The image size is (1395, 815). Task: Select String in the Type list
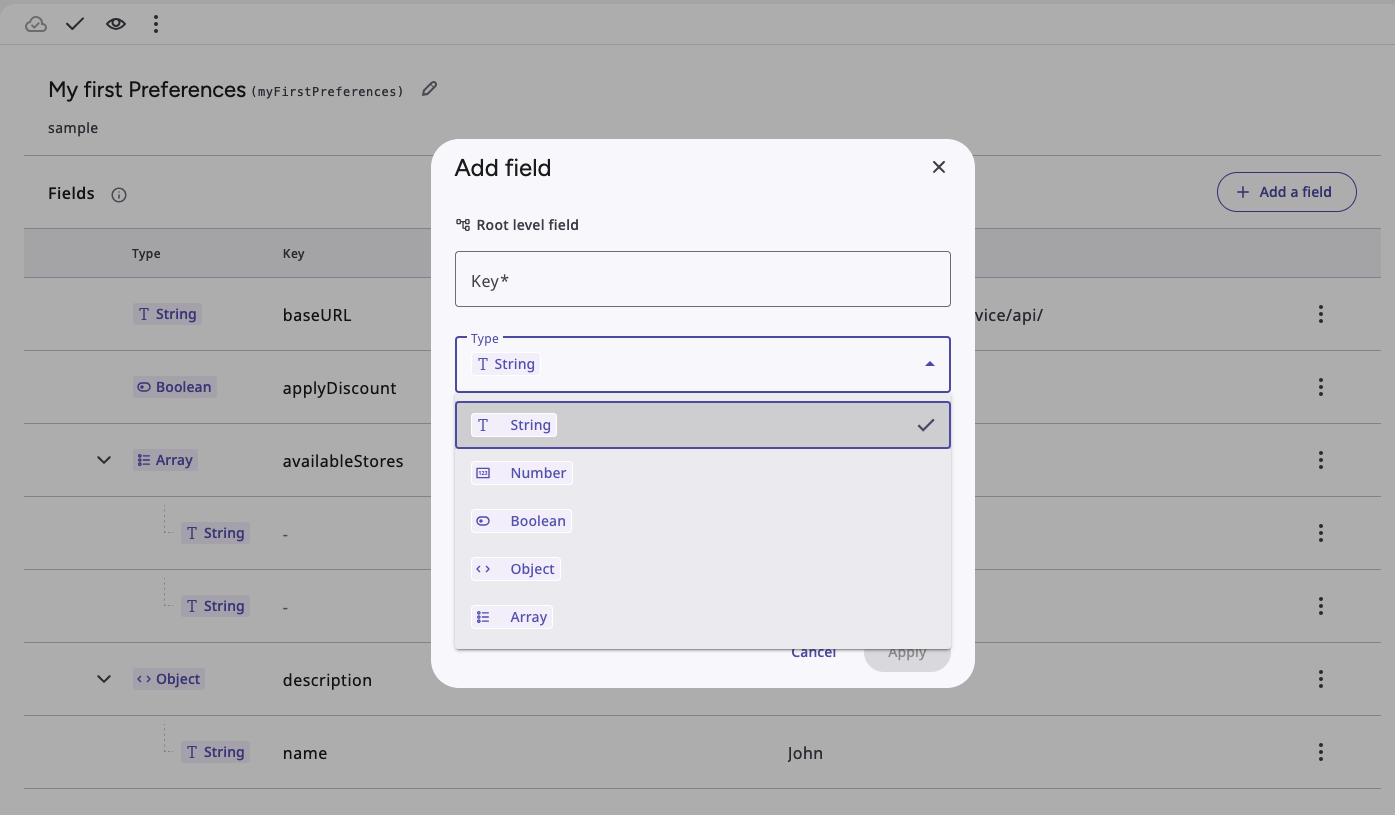[703, 425]
